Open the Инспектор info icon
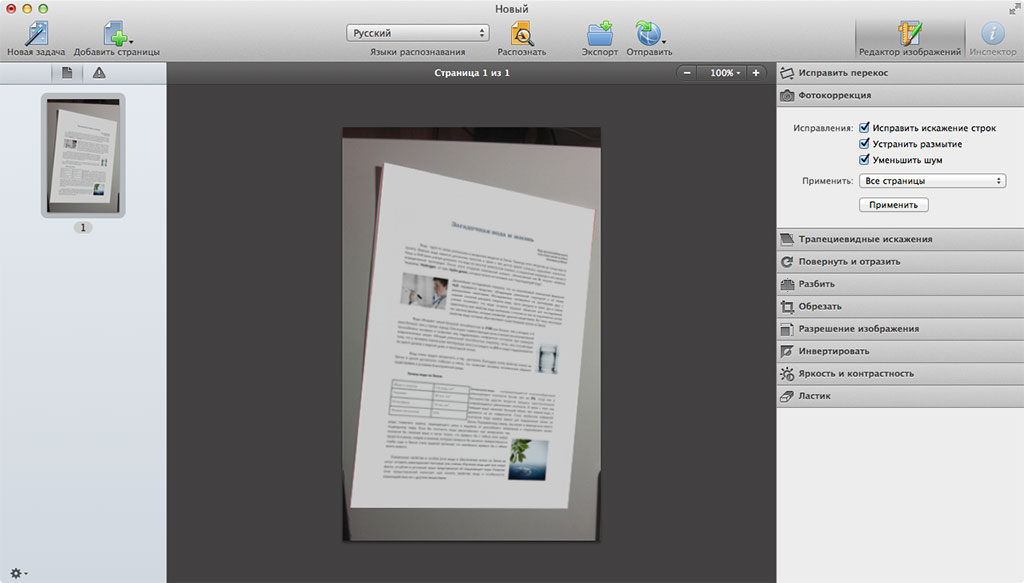The height and width of the screenshot is (583, 1024). pos(992,33)
